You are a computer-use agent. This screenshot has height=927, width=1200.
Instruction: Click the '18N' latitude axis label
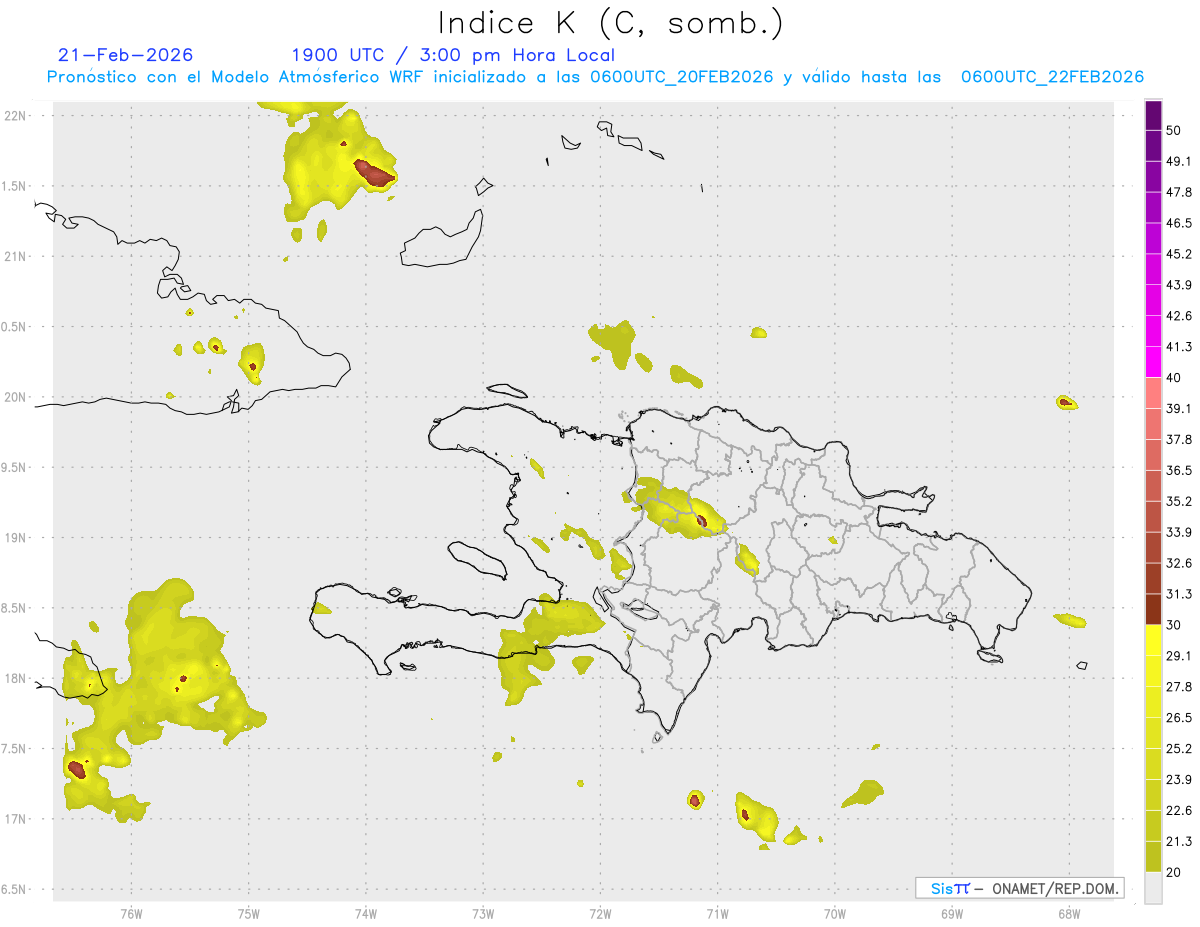[16, 679]
